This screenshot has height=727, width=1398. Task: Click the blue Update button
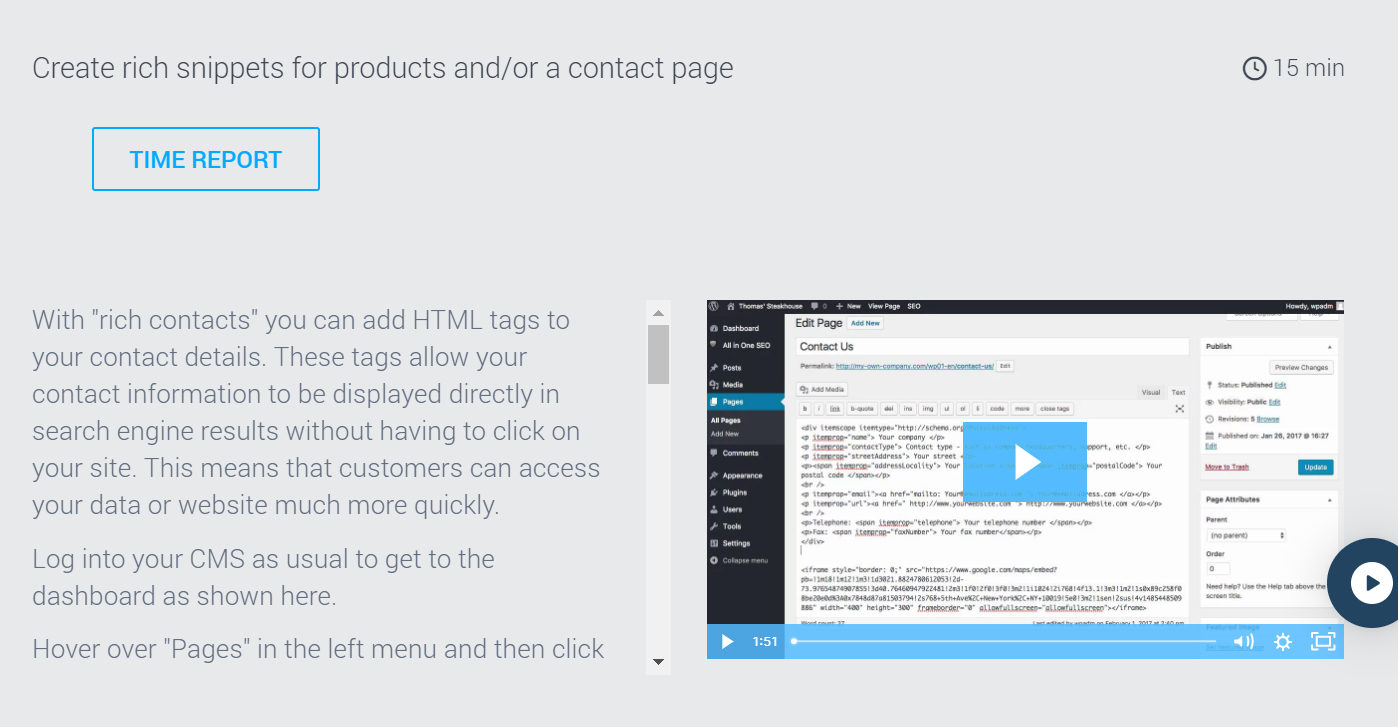[x=1315, y=467]
